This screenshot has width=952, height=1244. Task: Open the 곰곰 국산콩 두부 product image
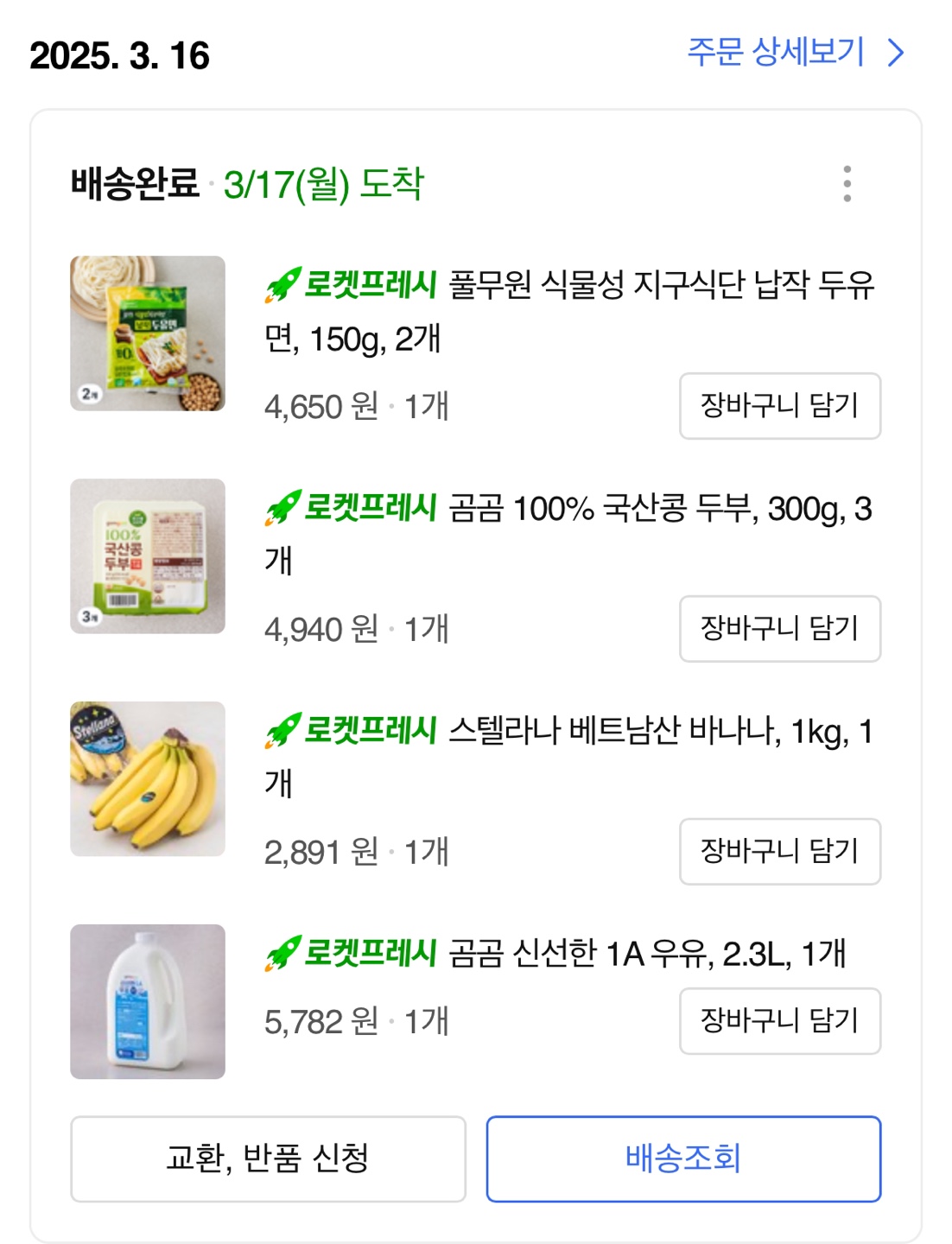(x=148, y=556)
